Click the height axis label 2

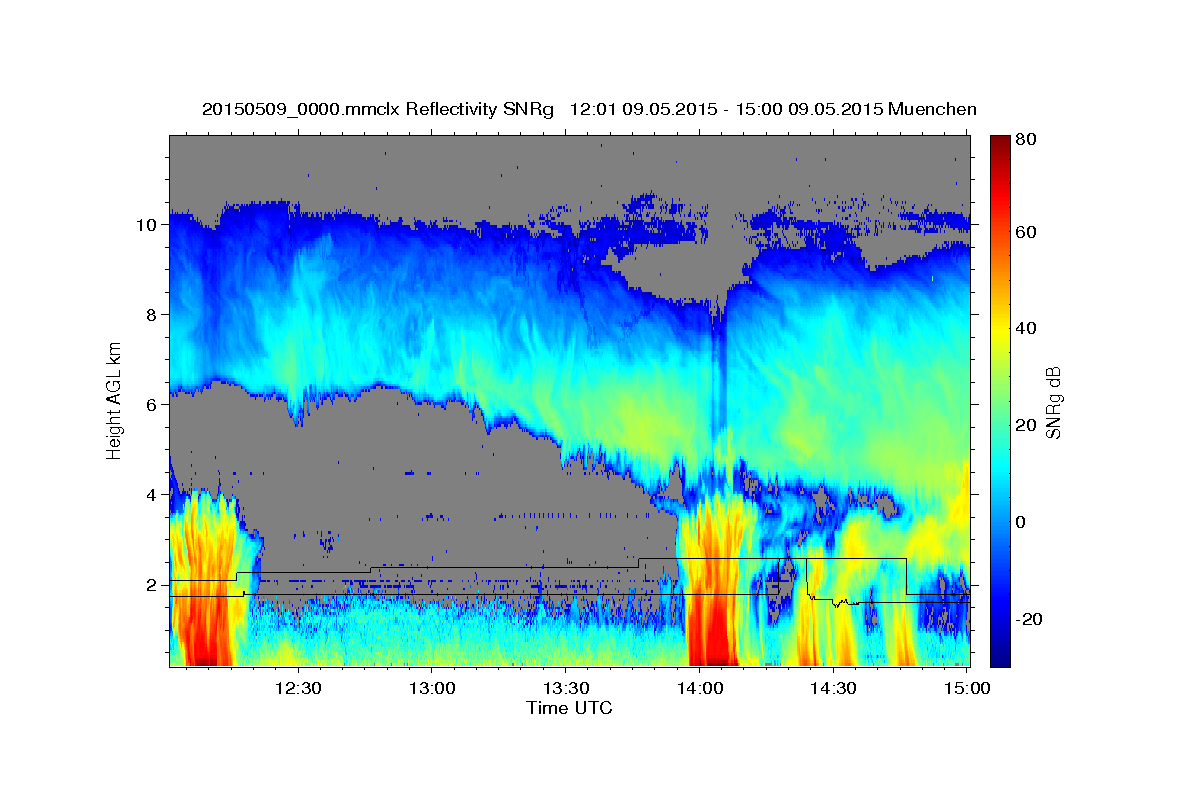click(x=154, y=585)
